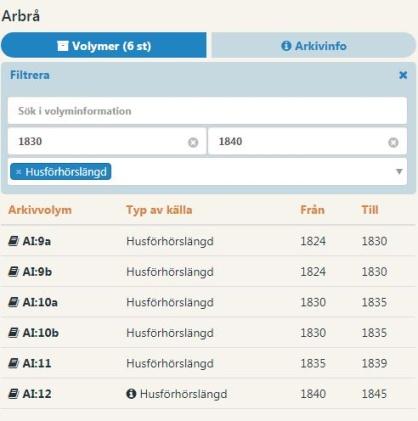Open volume AI:10b
This screenshot has height=421, width=418.
click(41, 332)
